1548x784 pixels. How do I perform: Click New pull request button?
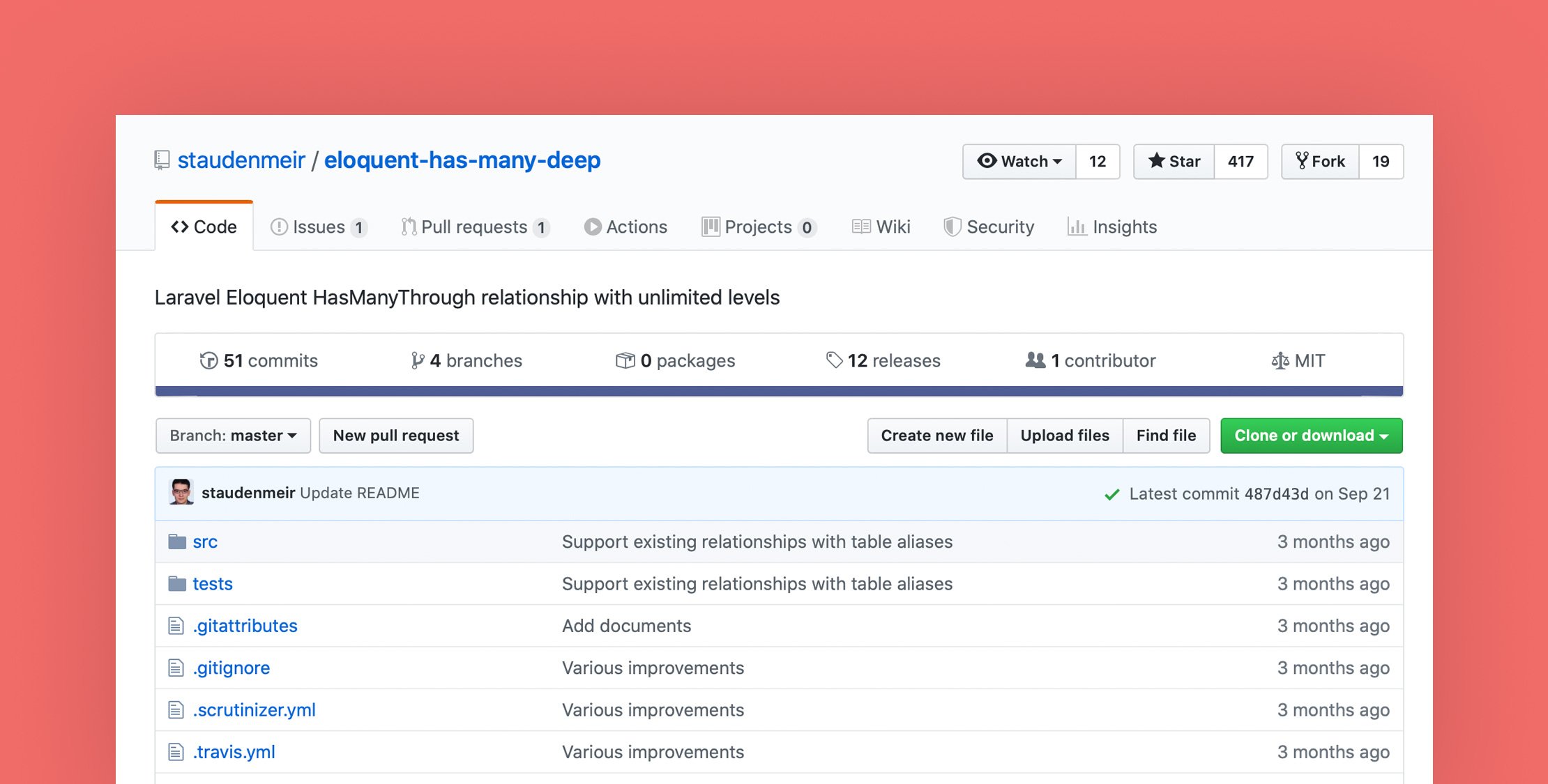[x=396, y=436]
